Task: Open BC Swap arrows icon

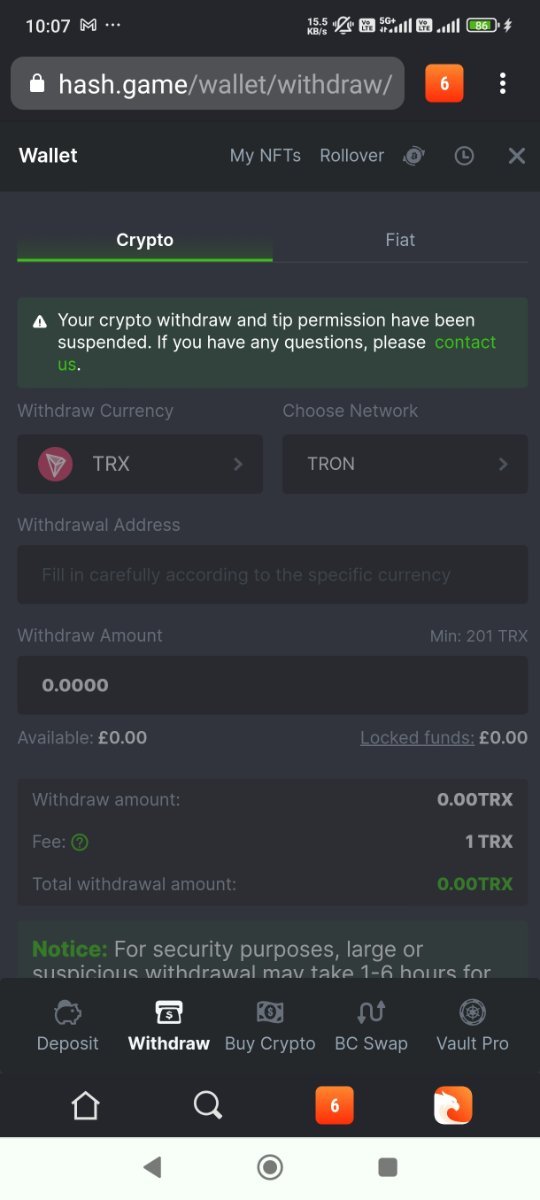Action: tap(371, 1013)
